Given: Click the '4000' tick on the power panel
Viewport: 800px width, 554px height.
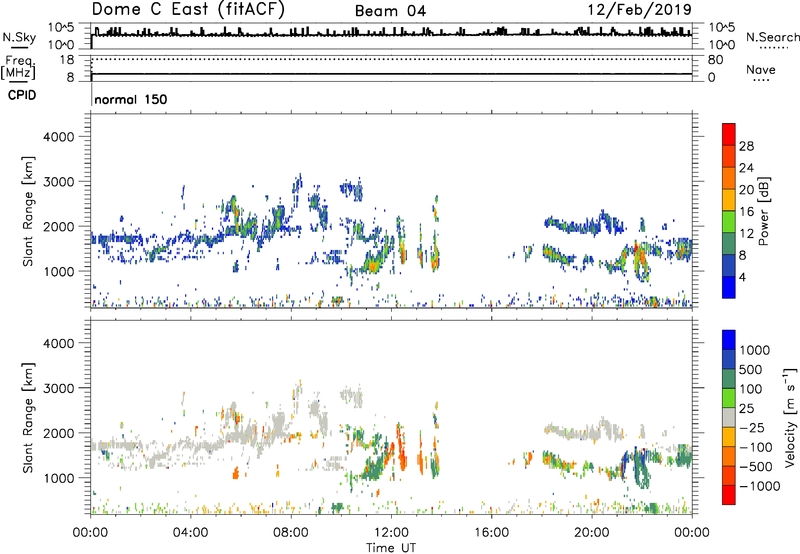Looking at the screenshot, I should 58,137.
